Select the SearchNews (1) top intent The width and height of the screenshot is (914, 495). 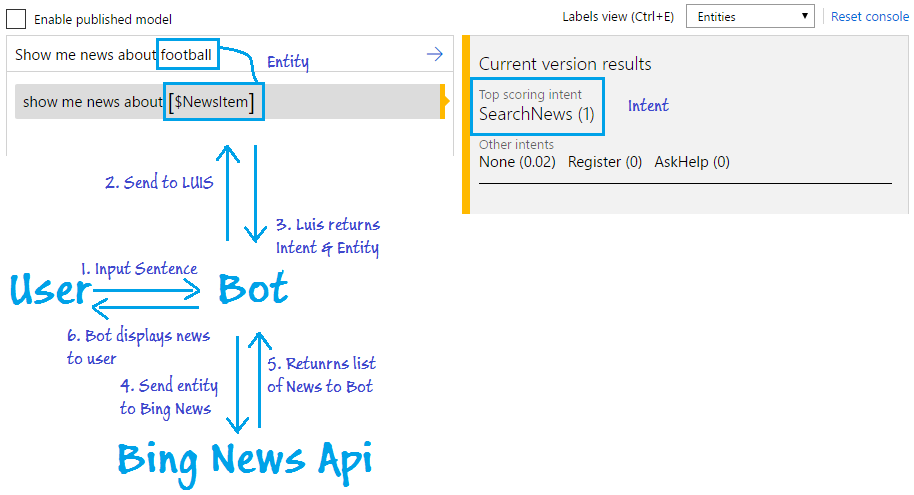click(537, 114)
